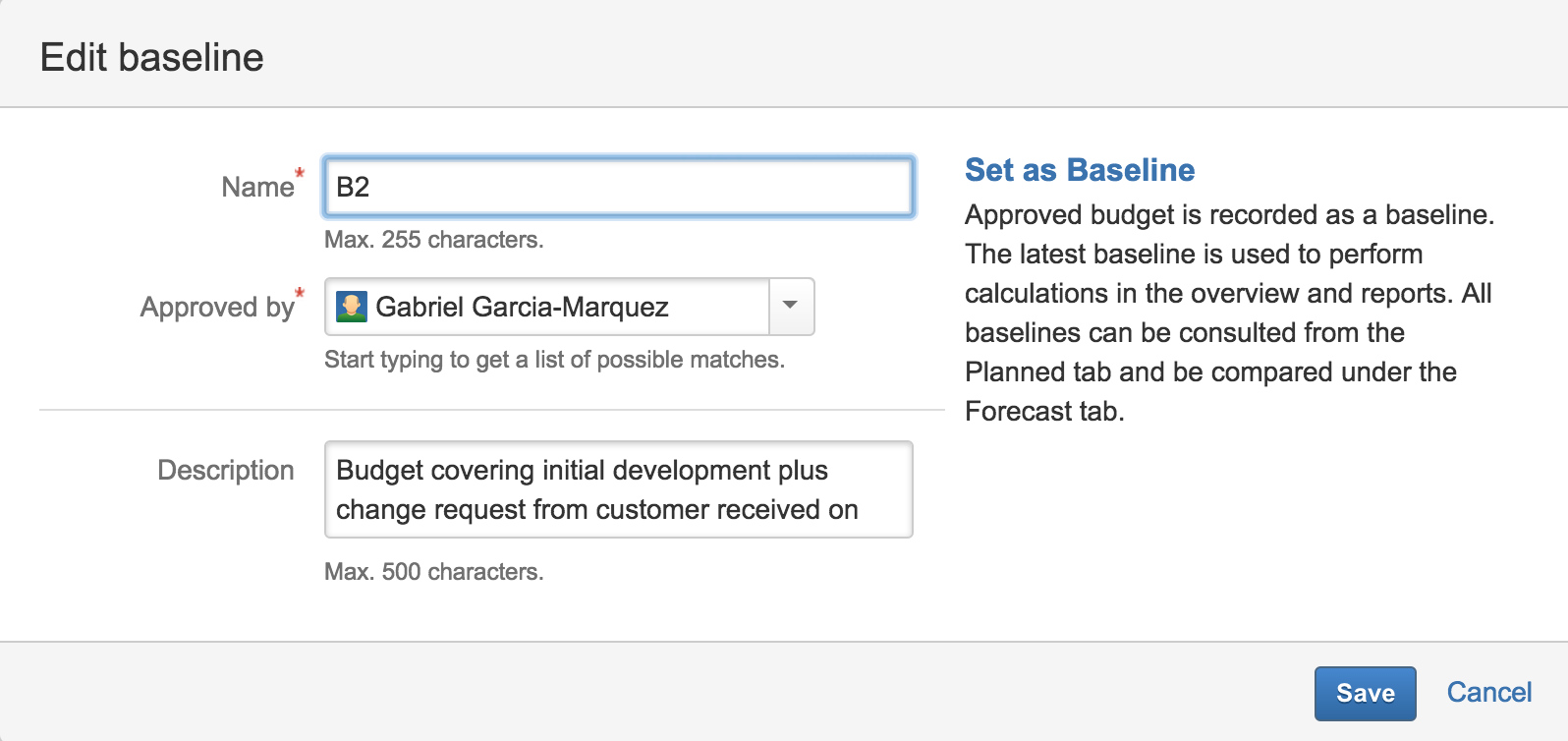Select the Gabriel Garcia-Marquez name in the approver field

pos(522,307)
